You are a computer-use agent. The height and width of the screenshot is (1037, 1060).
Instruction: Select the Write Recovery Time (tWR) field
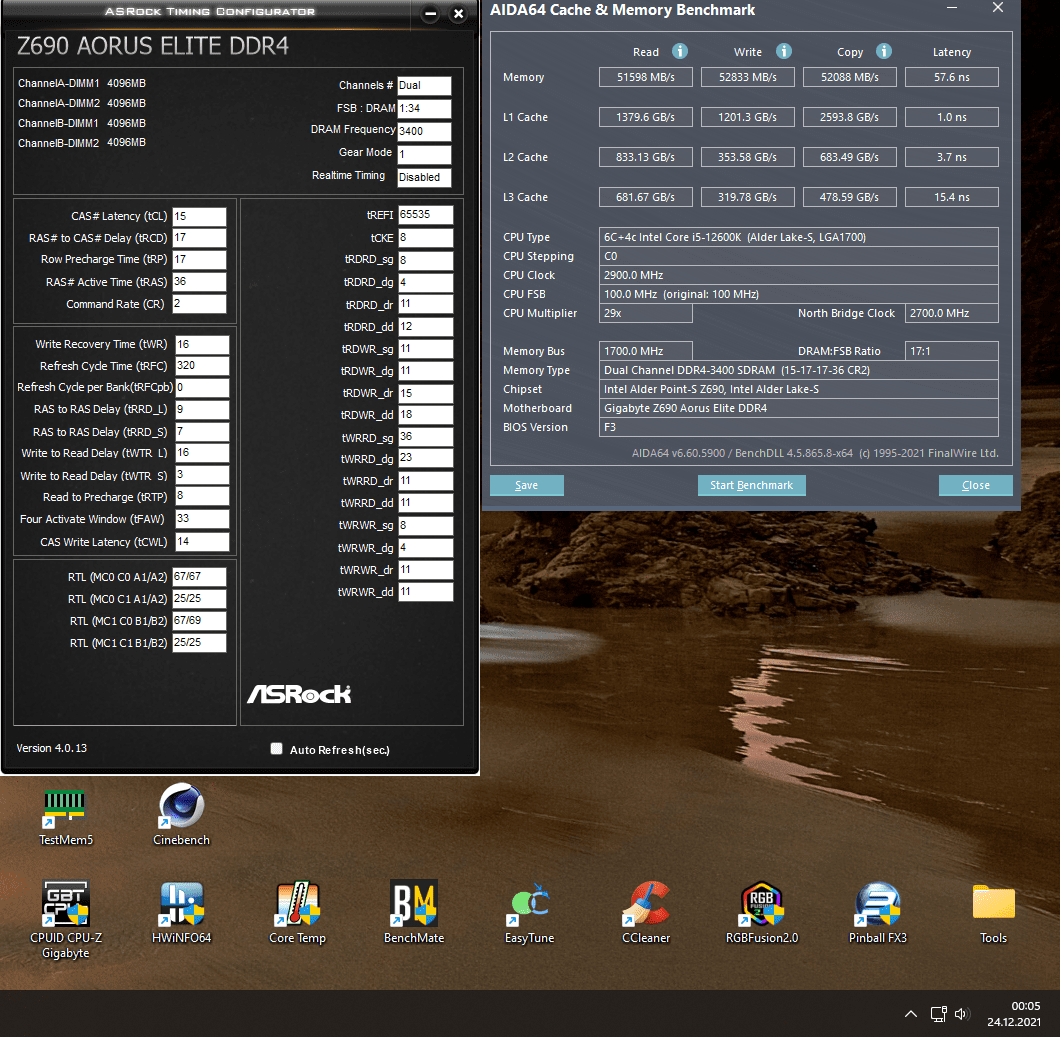[x=202, y=345]
